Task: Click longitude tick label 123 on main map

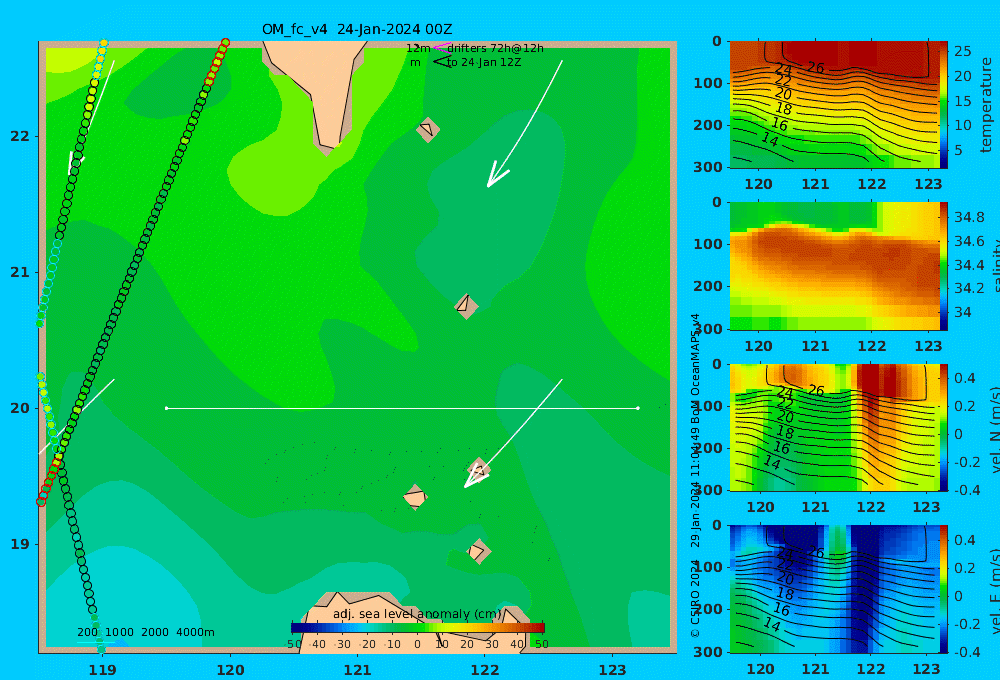Action: [x=613, y=670]
